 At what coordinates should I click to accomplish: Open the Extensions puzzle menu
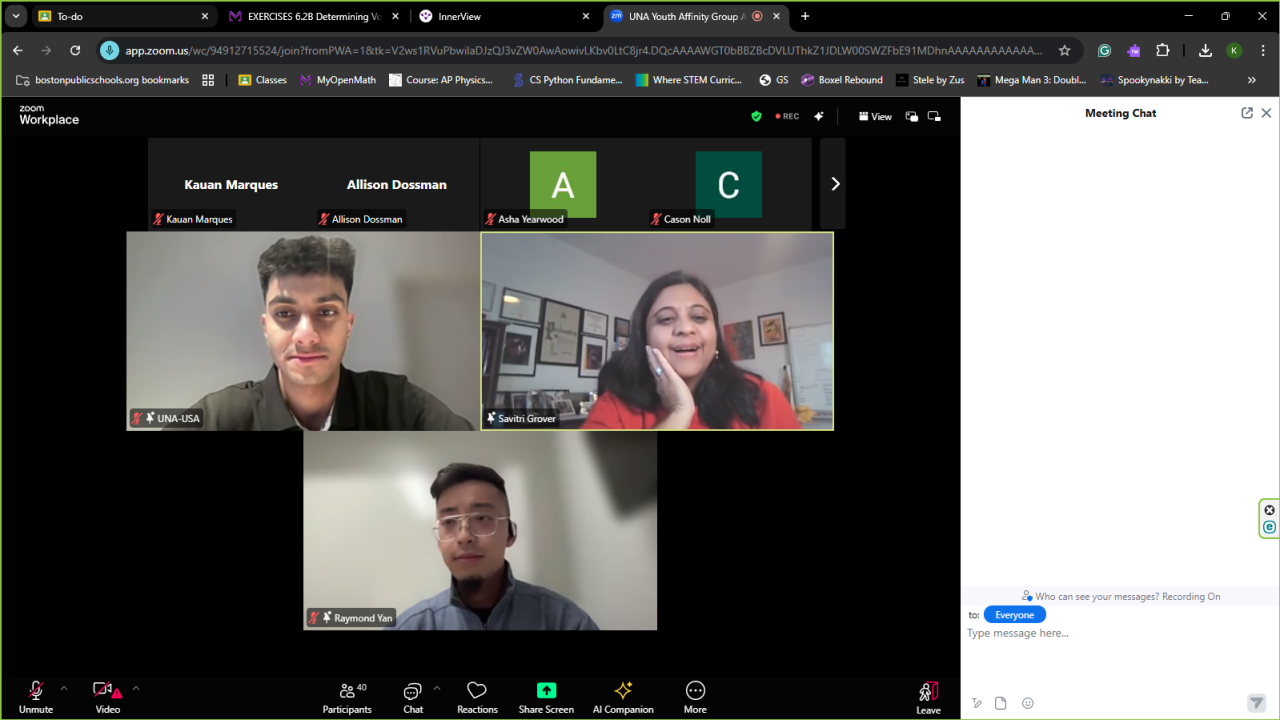1162,50
